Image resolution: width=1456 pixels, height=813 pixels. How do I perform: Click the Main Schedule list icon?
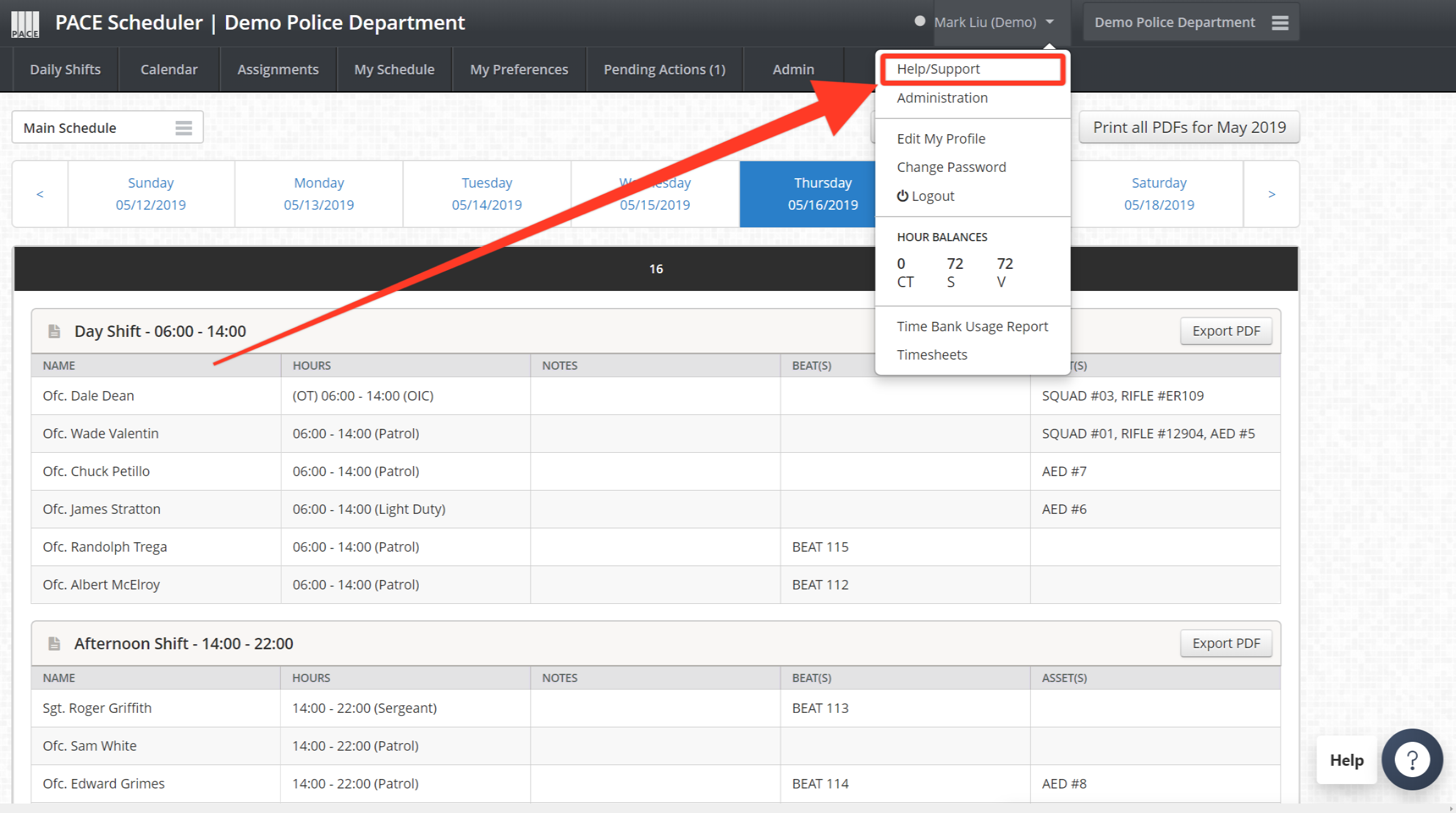click(x=183, y=128)
